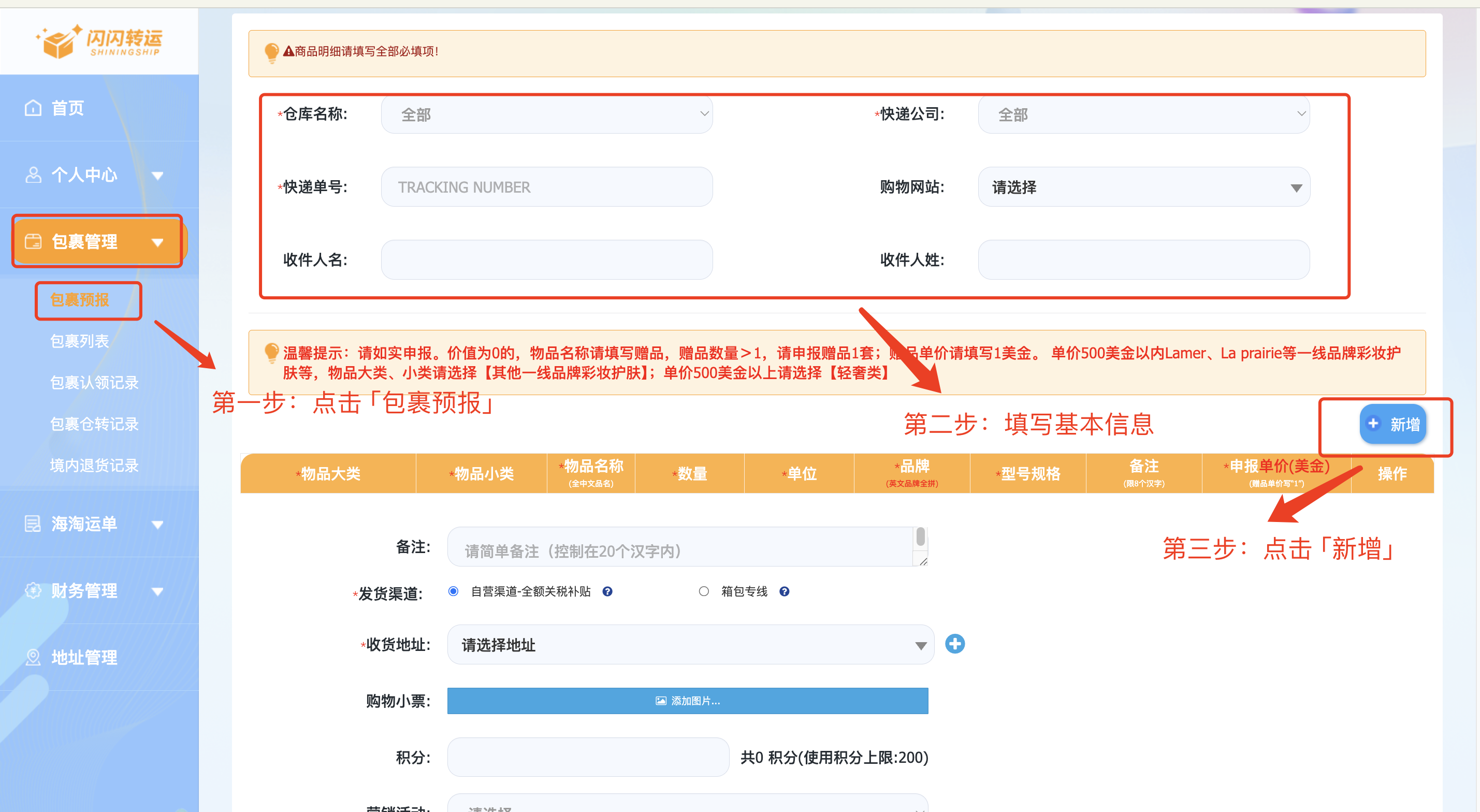Click the TRACKING NUMBER input field
Viewport: 1480px width, 812px height.
click(546, 187)
